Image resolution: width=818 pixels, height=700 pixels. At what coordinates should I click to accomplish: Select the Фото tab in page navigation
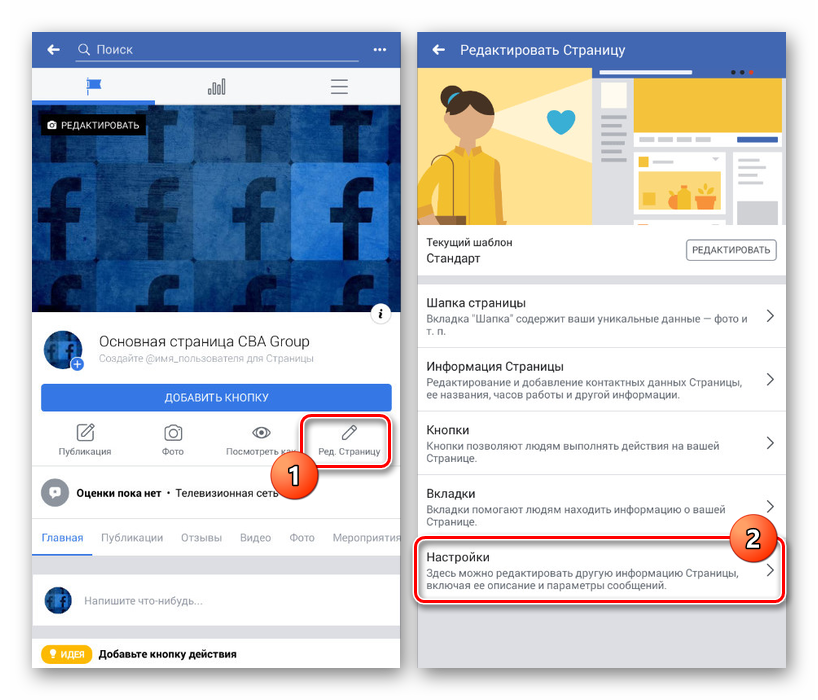pos(302,538)
